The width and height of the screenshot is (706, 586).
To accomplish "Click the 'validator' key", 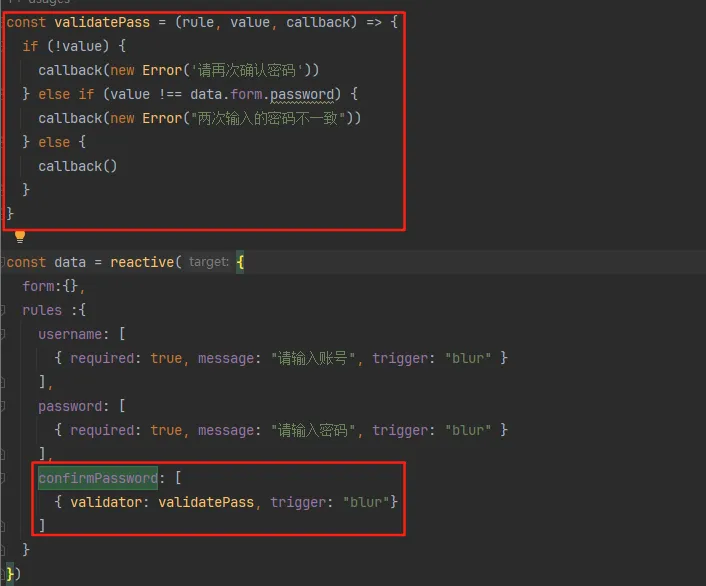I will click(106, 502).
